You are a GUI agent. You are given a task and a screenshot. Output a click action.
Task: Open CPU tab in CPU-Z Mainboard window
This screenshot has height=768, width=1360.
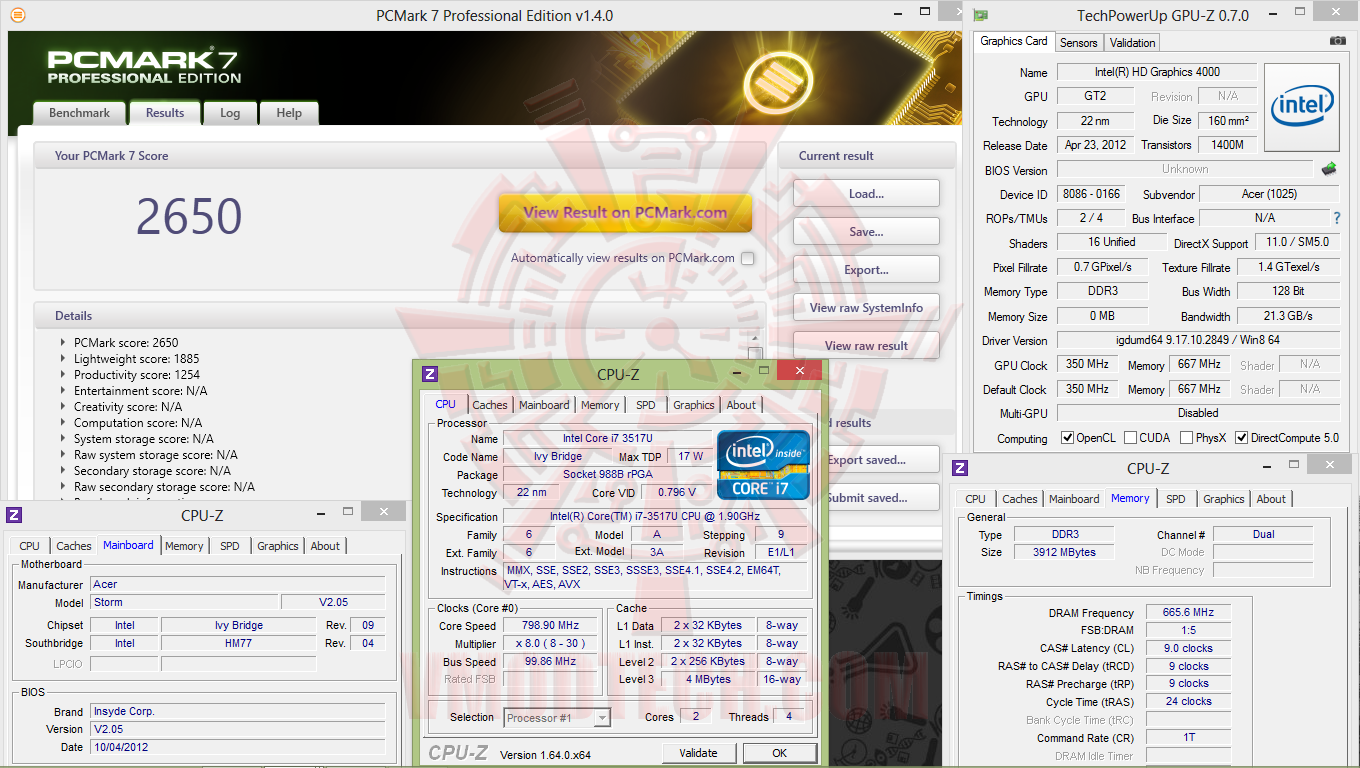coord(30,546)
